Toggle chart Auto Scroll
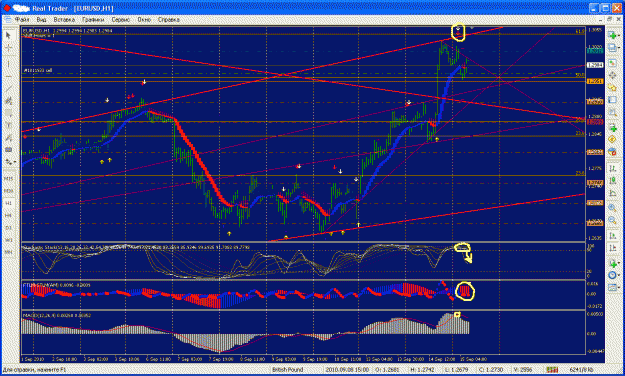Image resolution: width=625 pixels, height=376 pixels. coord(612,236)
